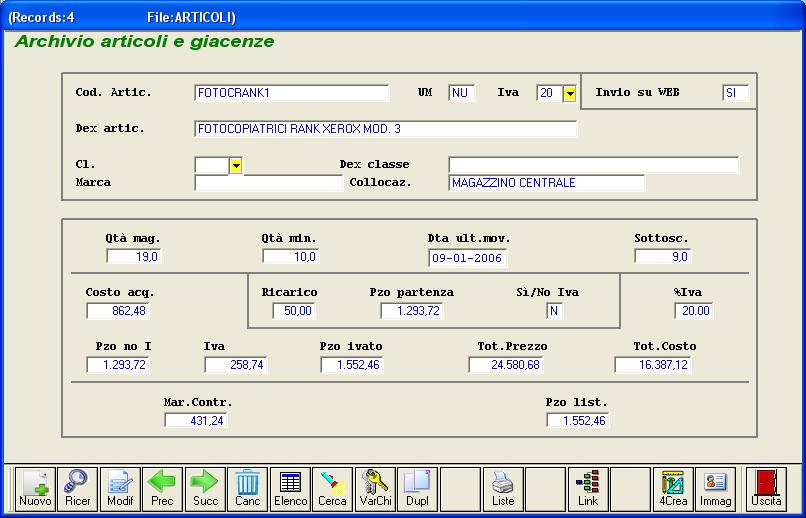This screenshot has height=518, width=806.
Task: Click the VarChi keys icon
Action: click(x=375, y=489)
